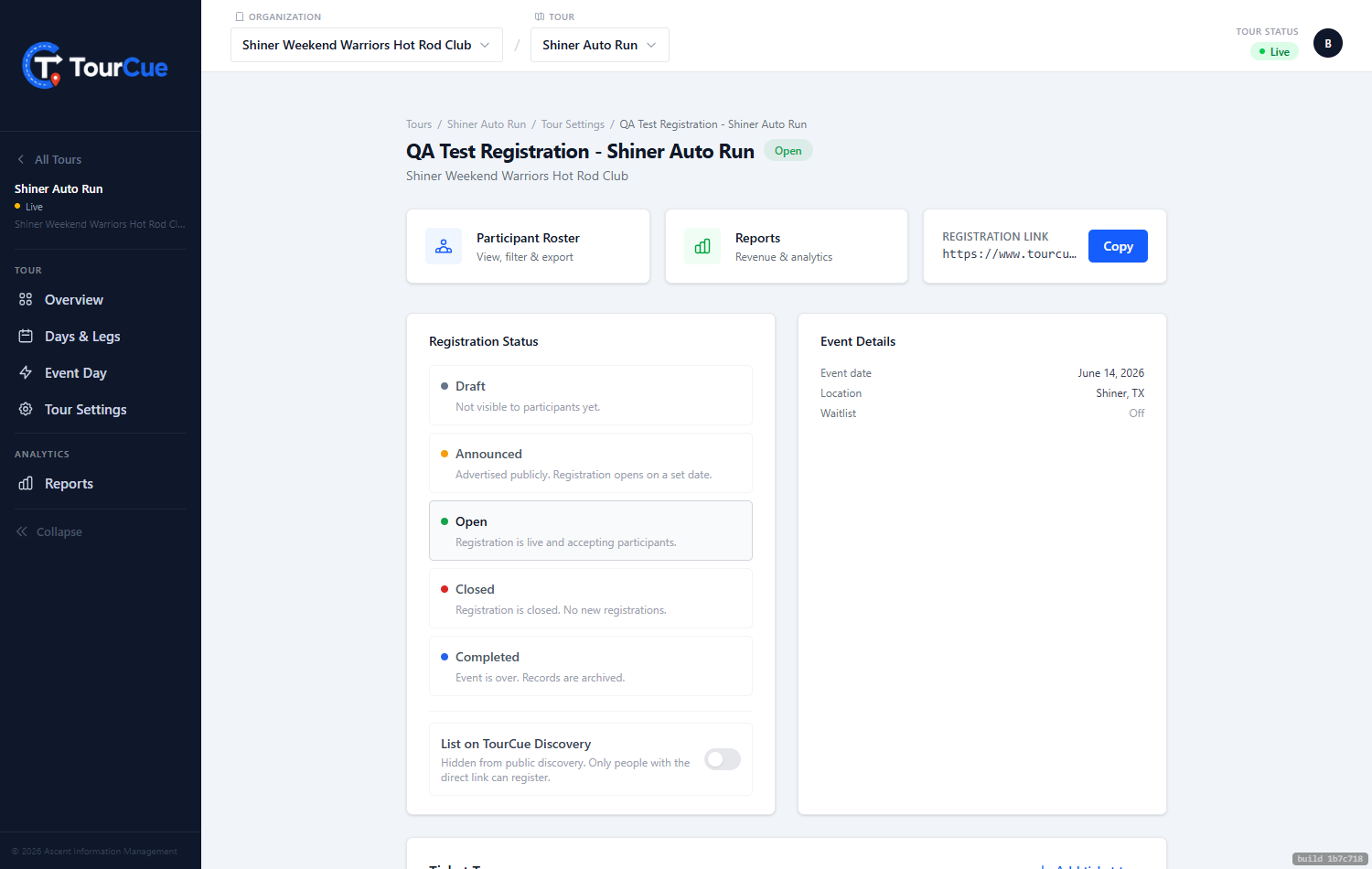Screen dimensions: 1372x869
Task: Select the Completed registration status
Action: click(591, 666)
